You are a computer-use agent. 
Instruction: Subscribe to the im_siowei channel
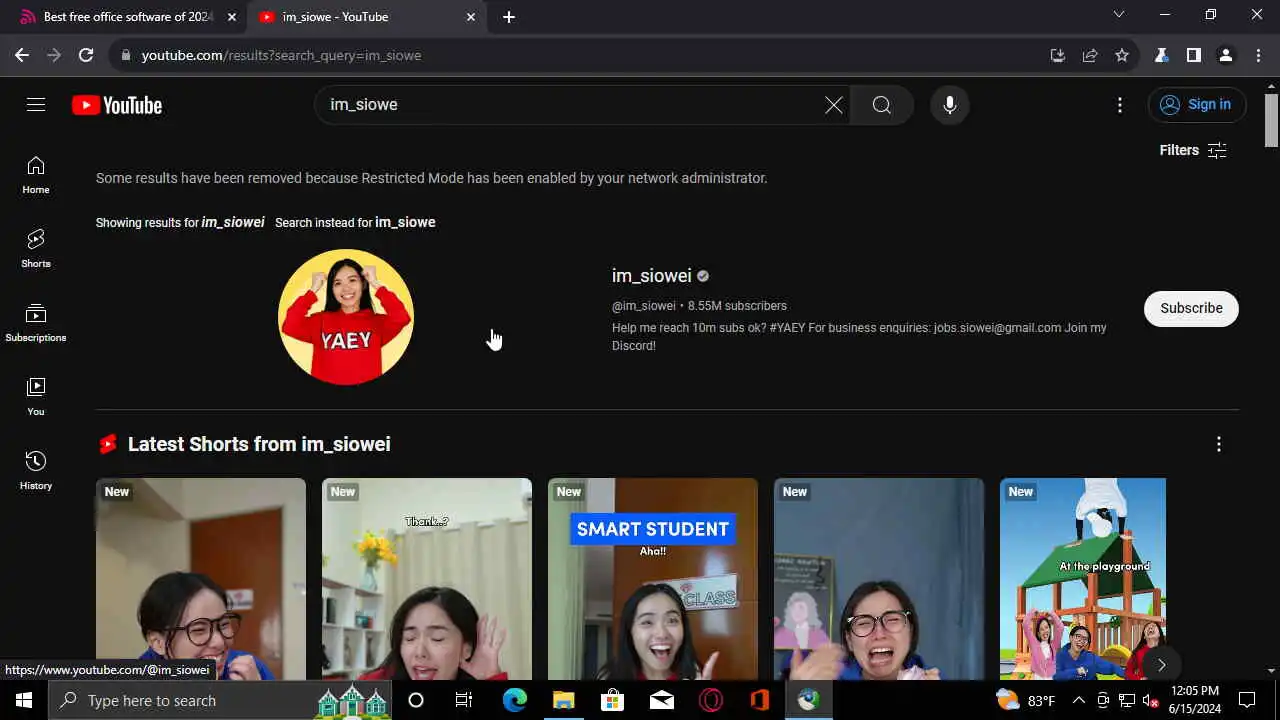(1191, 308)
